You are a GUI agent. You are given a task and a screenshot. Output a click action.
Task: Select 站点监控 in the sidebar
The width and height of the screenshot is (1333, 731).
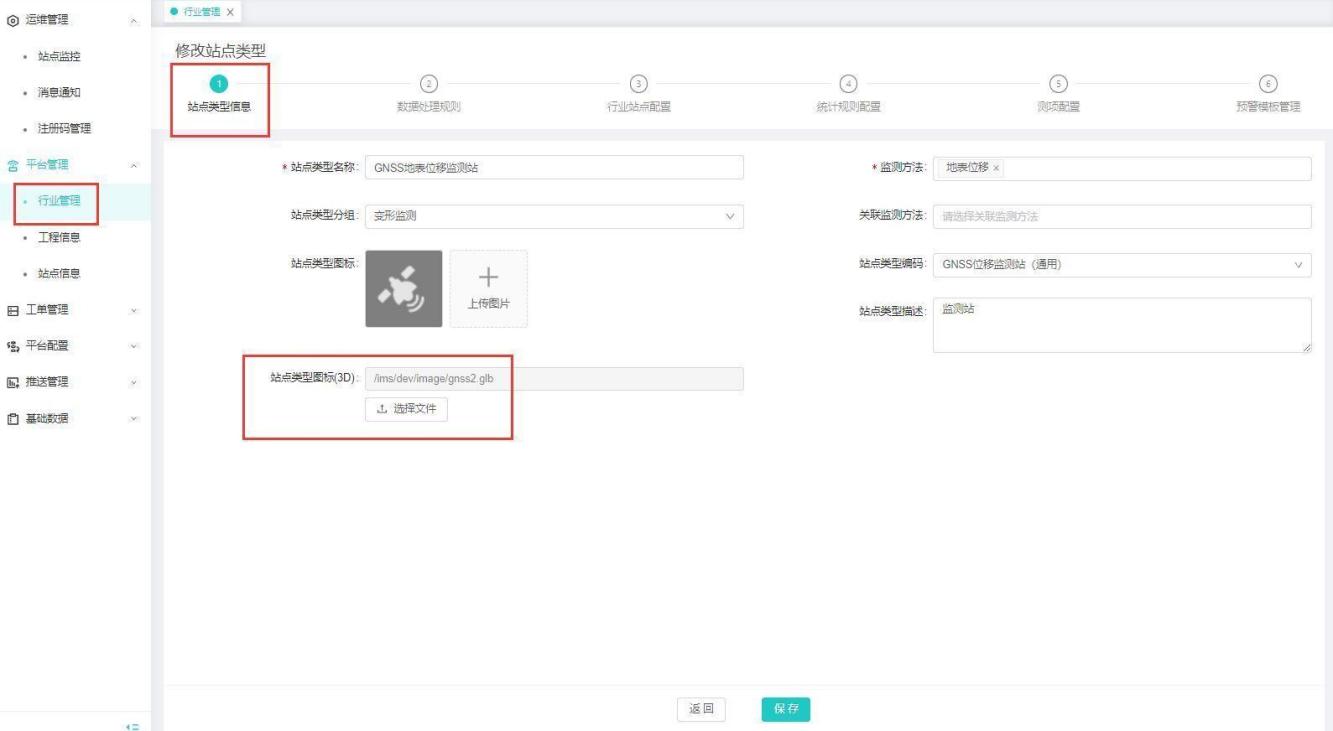[60, 56]
